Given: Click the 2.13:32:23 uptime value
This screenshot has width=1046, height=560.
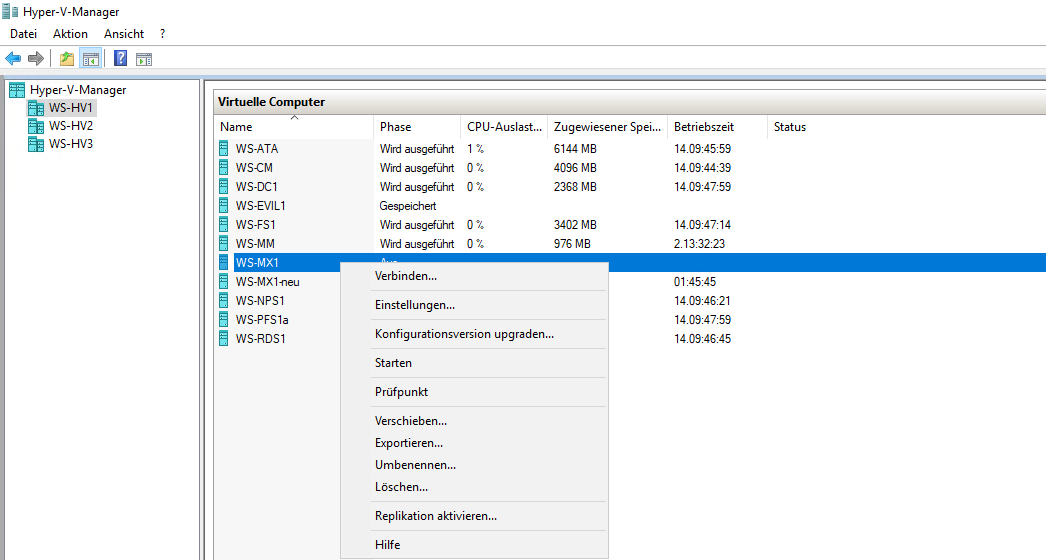Looking at the screenshot, I should coord(699,244).
